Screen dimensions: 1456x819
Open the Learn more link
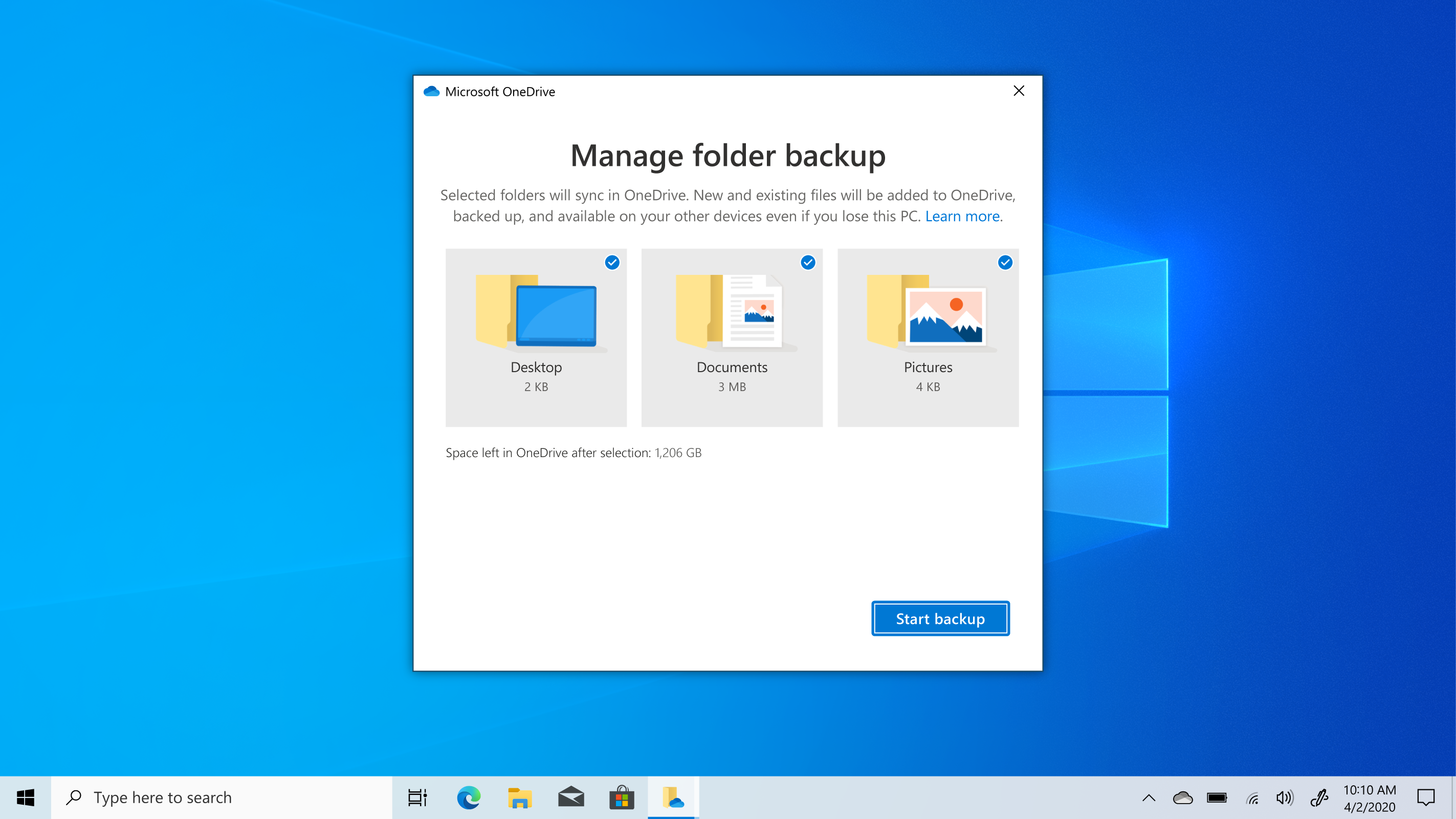(x=962, y=216)
